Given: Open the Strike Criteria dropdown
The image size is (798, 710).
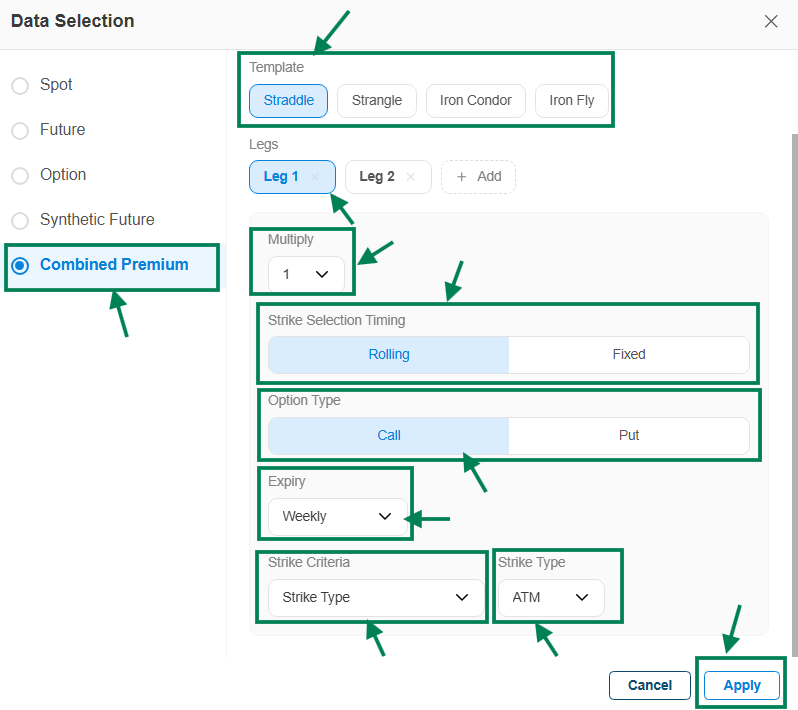Looking at the screenshot, I should click(376, 598).
